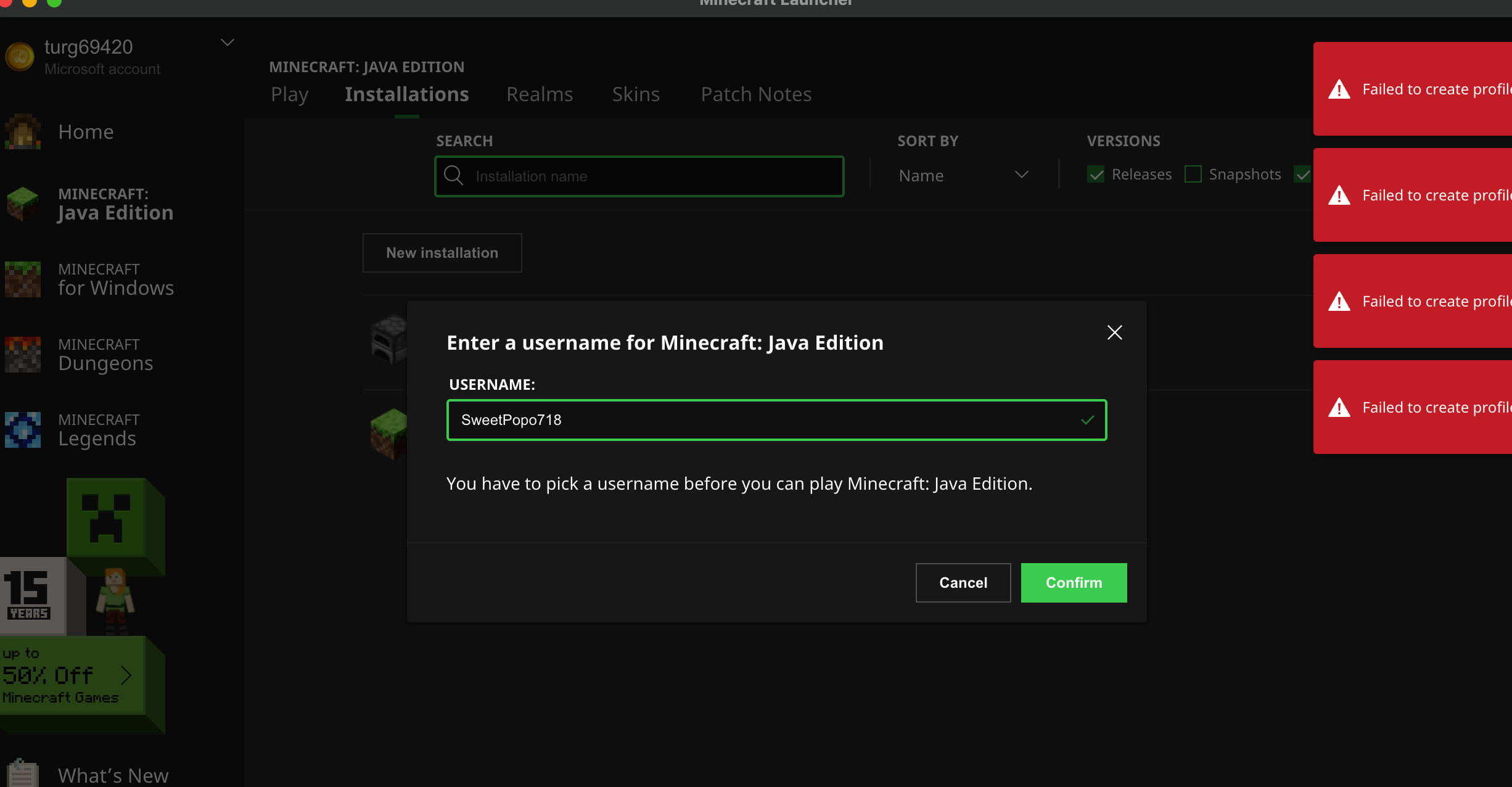
Task: Toggle the checkbox after Snapshots
Action: click(1303, 175)
